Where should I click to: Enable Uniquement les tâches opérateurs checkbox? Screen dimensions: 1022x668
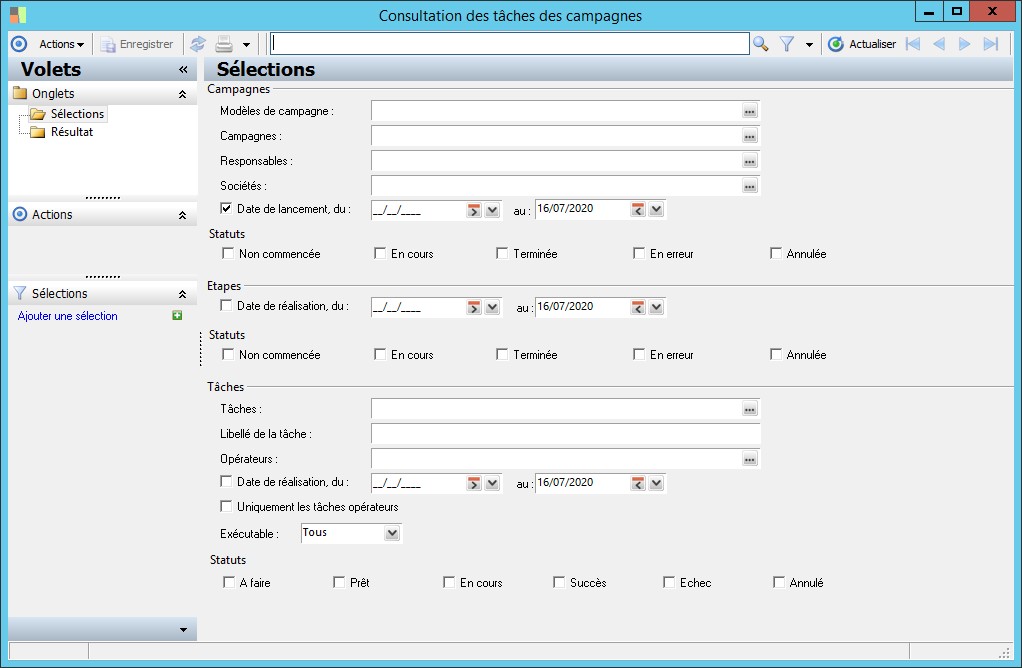(226, 507)
